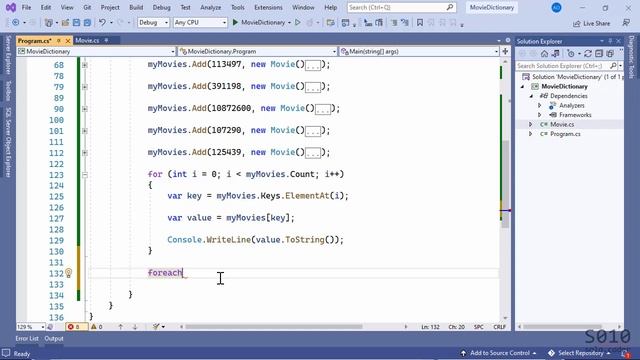The height and width of the screenshot is (360, 640).
Task: Click the split editor plus icon
Action: coord(505,51)
